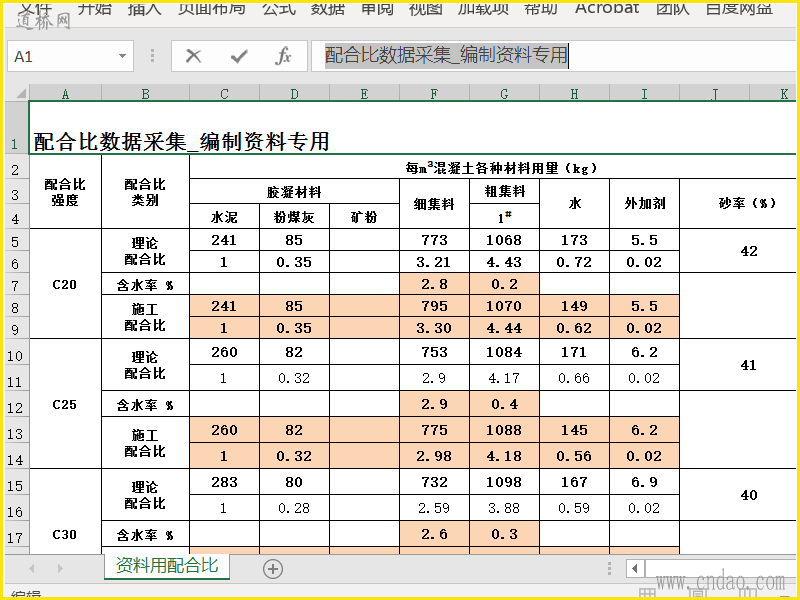Confirm the entry with the checkmark icon
The image size is (800, 600).
pos(239,56)
